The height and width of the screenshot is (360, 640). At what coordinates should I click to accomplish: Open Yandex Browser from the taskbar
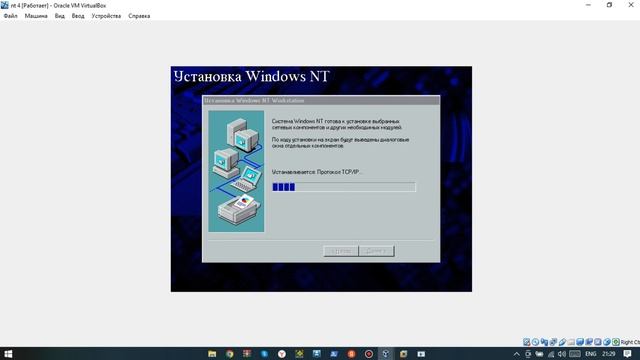coord(282,354)
